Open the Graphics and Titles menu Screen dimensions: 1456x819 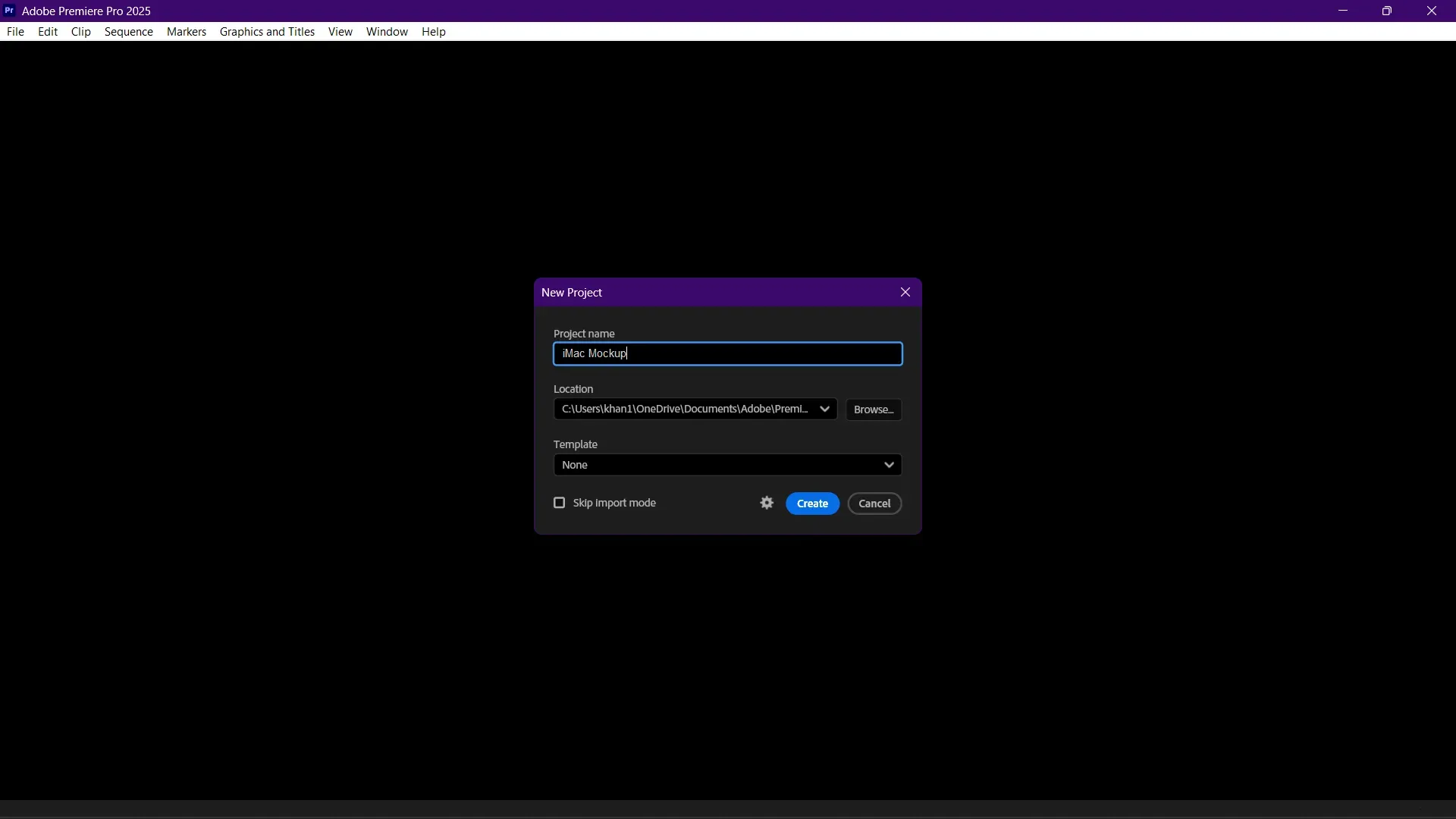point(267,32)
